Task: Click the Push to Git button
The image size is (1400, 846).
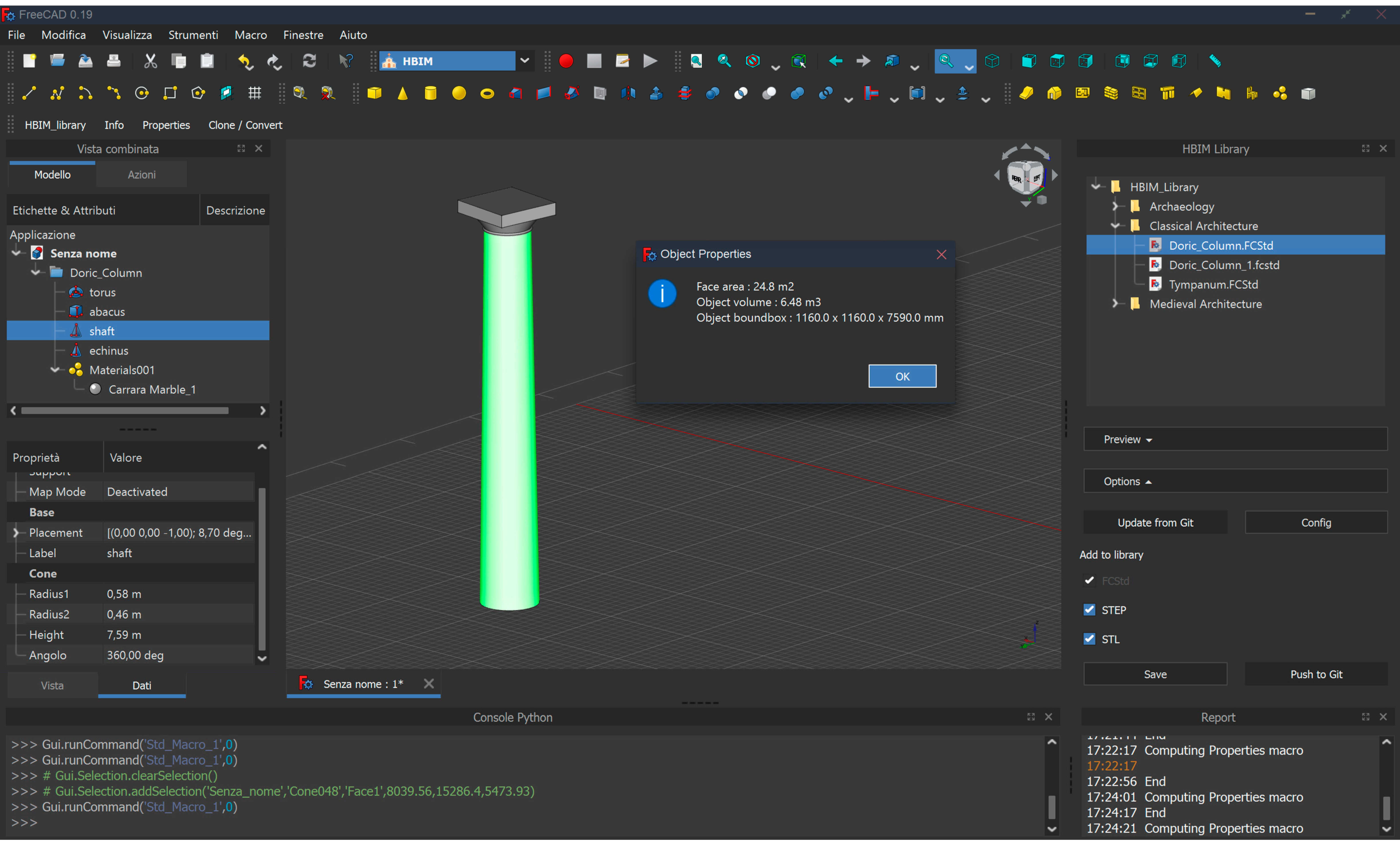Action: [x=1316, y=674]
